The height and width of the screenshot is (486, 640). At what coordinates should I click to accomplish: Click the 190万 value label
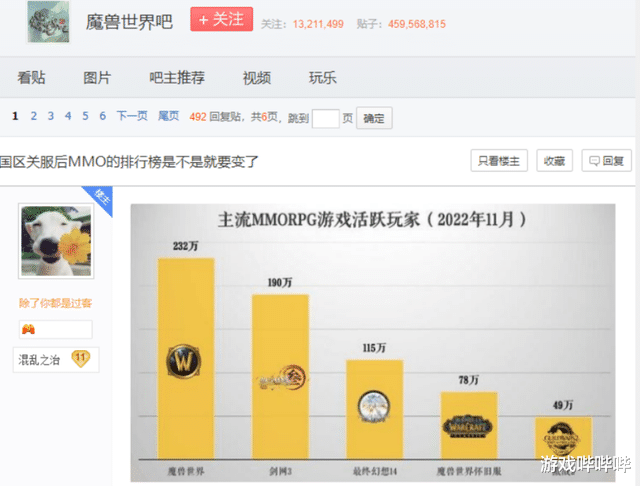(x=280, y=282)
